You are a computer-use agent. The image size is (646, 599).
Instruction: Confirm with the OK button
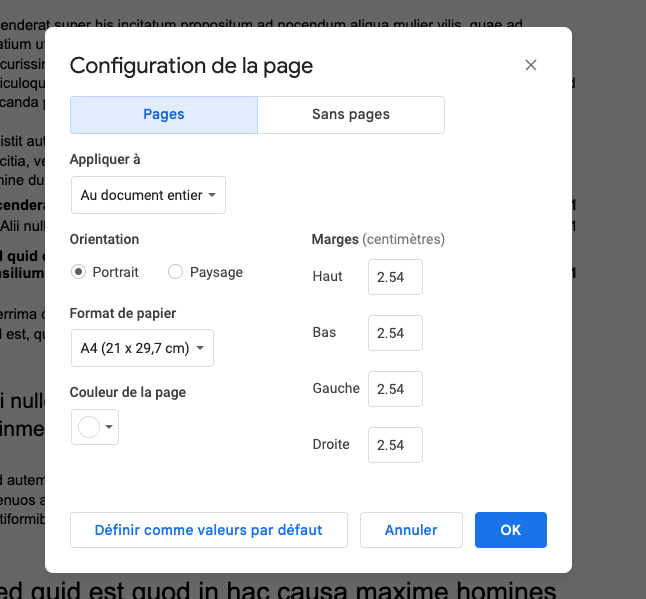511,530
